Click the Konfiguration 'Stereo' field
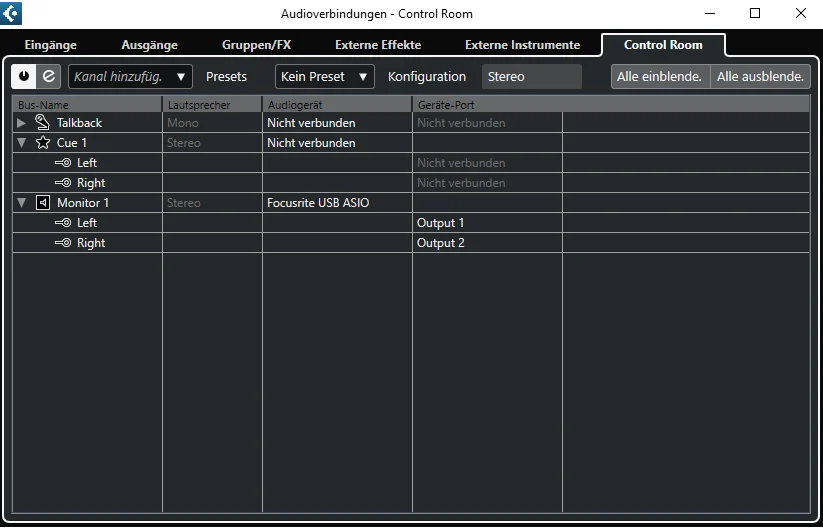Image resolution: width=823 pixels, height=528 pixels. tap(531, 77)
